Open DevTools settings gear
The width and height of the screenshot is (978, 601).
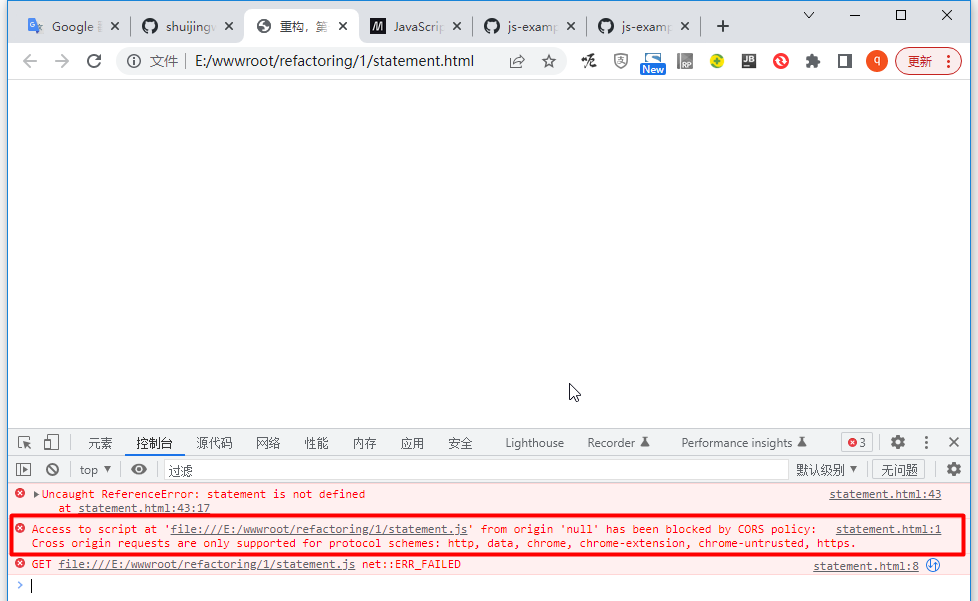(898, 443)
